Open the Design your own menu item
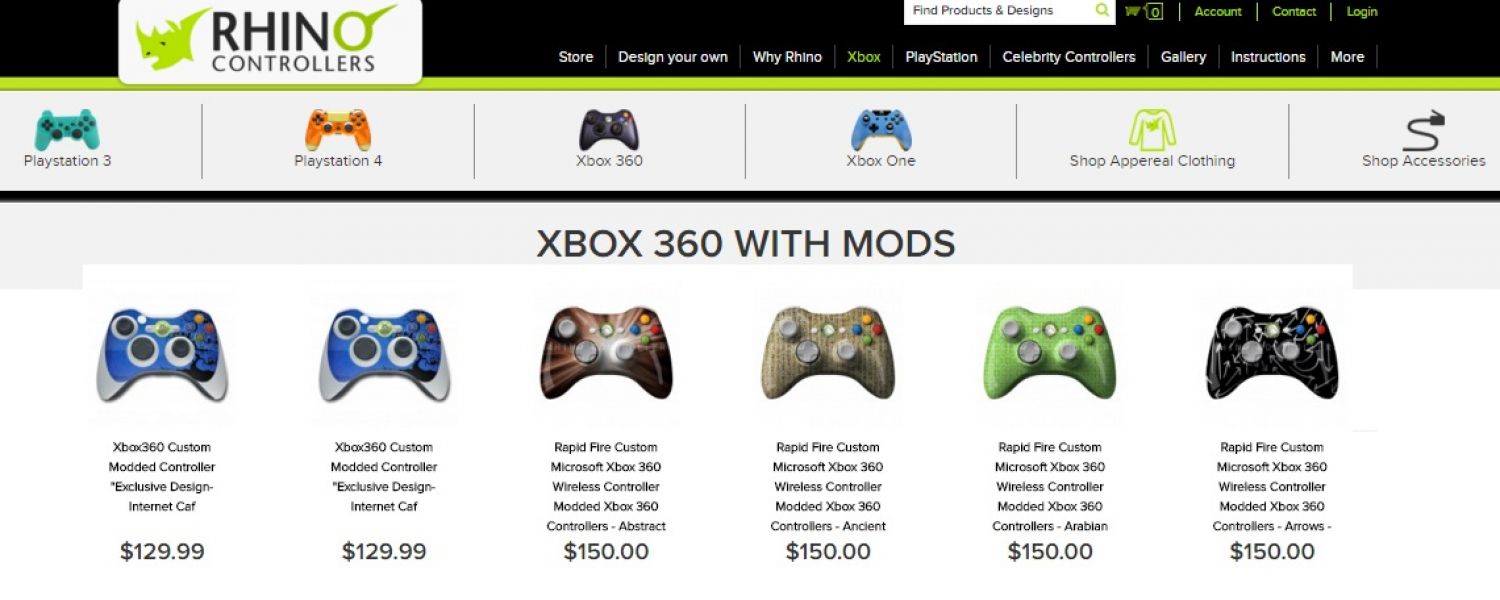This screenshot has width=1500, height=600. [673, 57]
